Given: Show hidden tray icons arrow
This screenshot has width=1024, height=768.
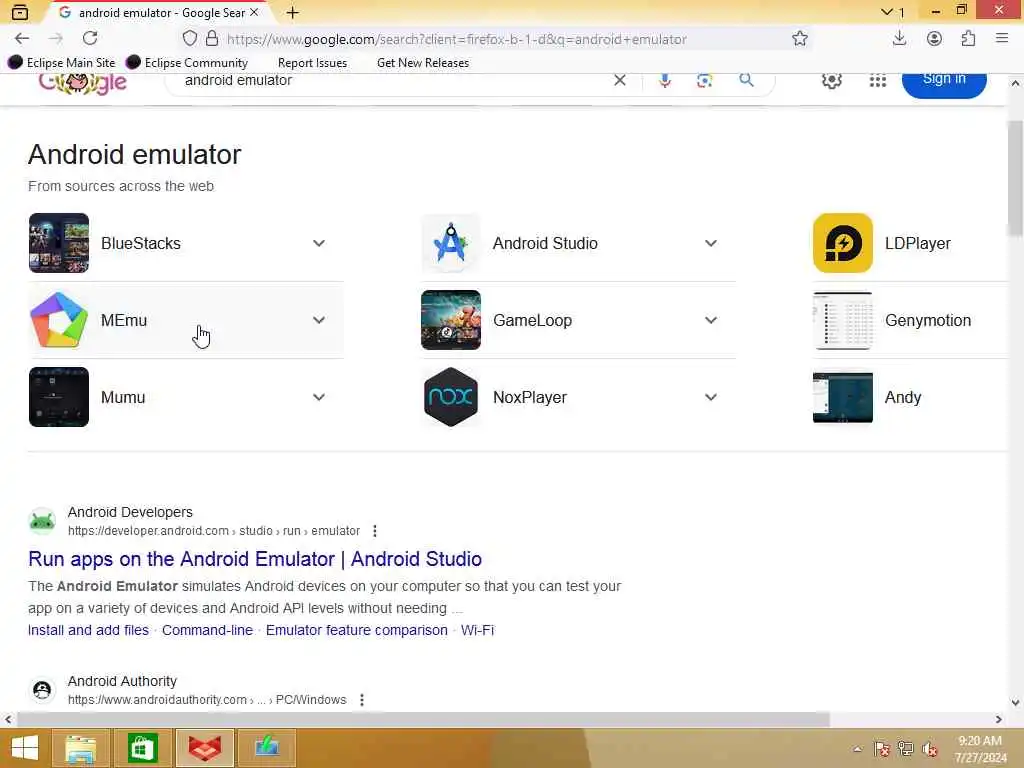Looking at the screenshot, I should click(857, 749).
